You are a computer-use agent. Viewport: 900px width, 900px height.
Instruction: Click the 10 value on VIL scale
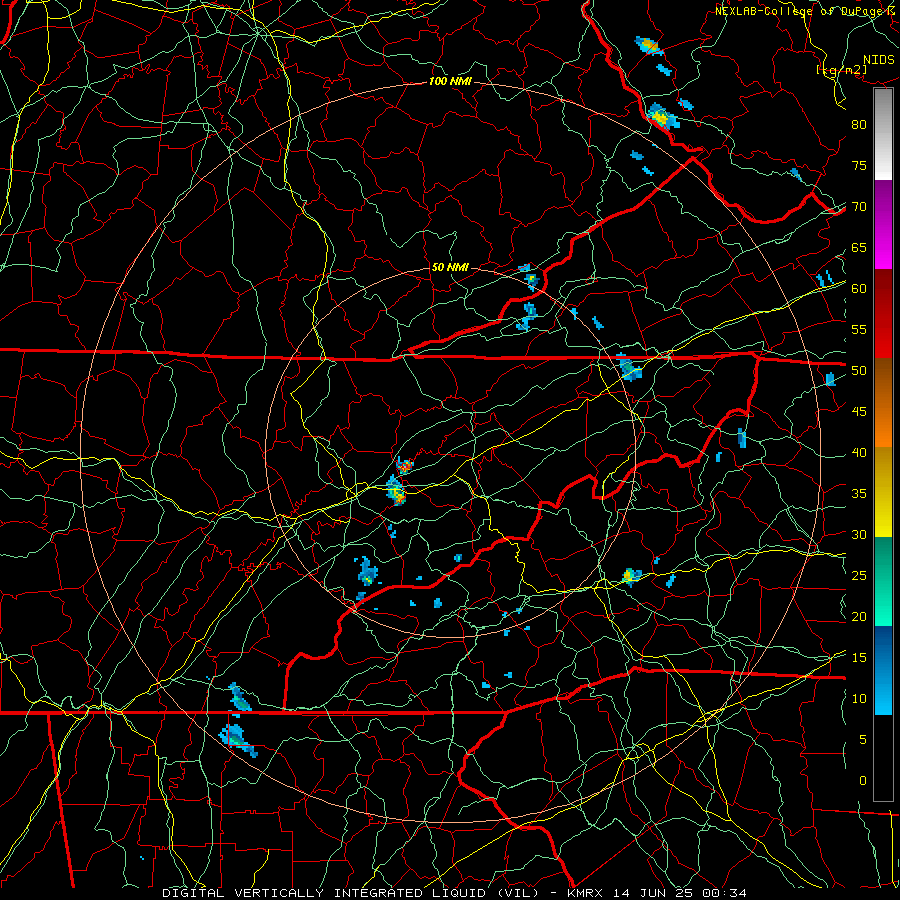859,699
